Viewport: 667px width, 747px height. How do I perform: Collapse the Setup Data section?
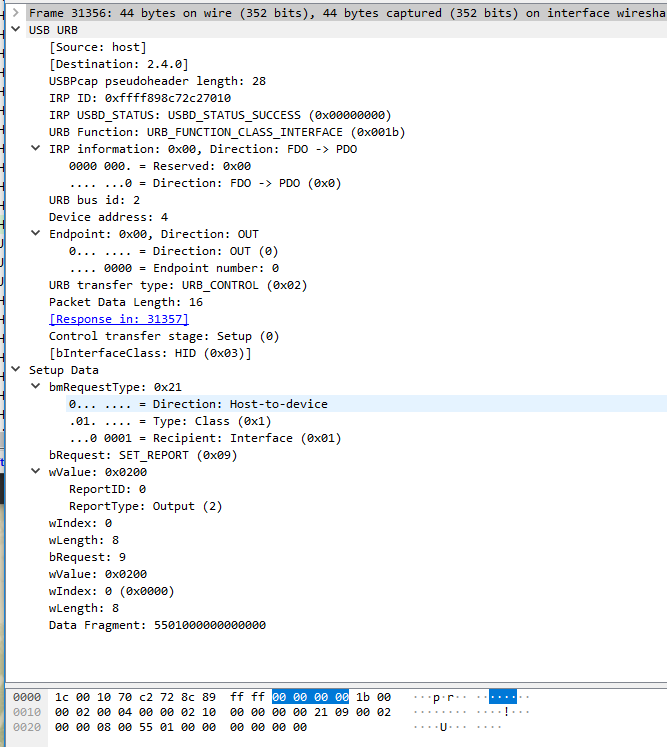(16, 370)
